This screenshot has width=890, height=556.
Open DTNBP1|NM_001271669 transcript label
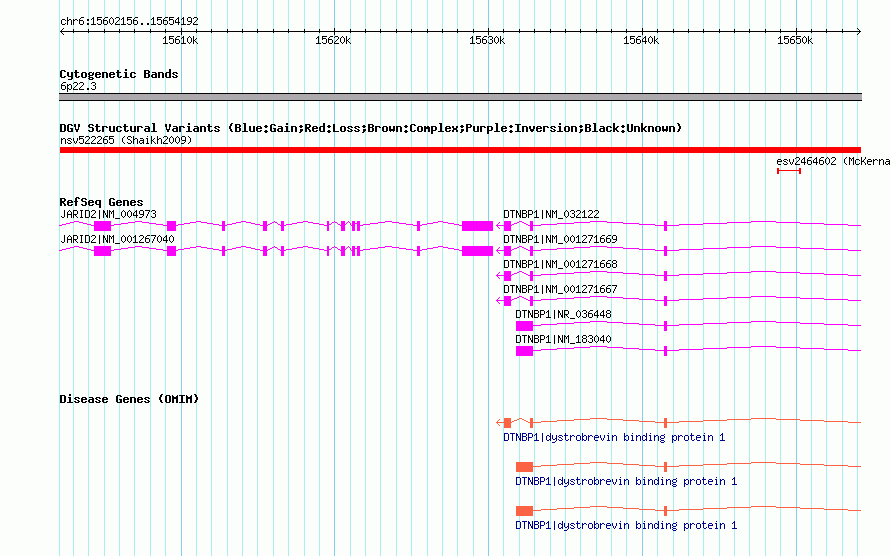tap(560, 239)
